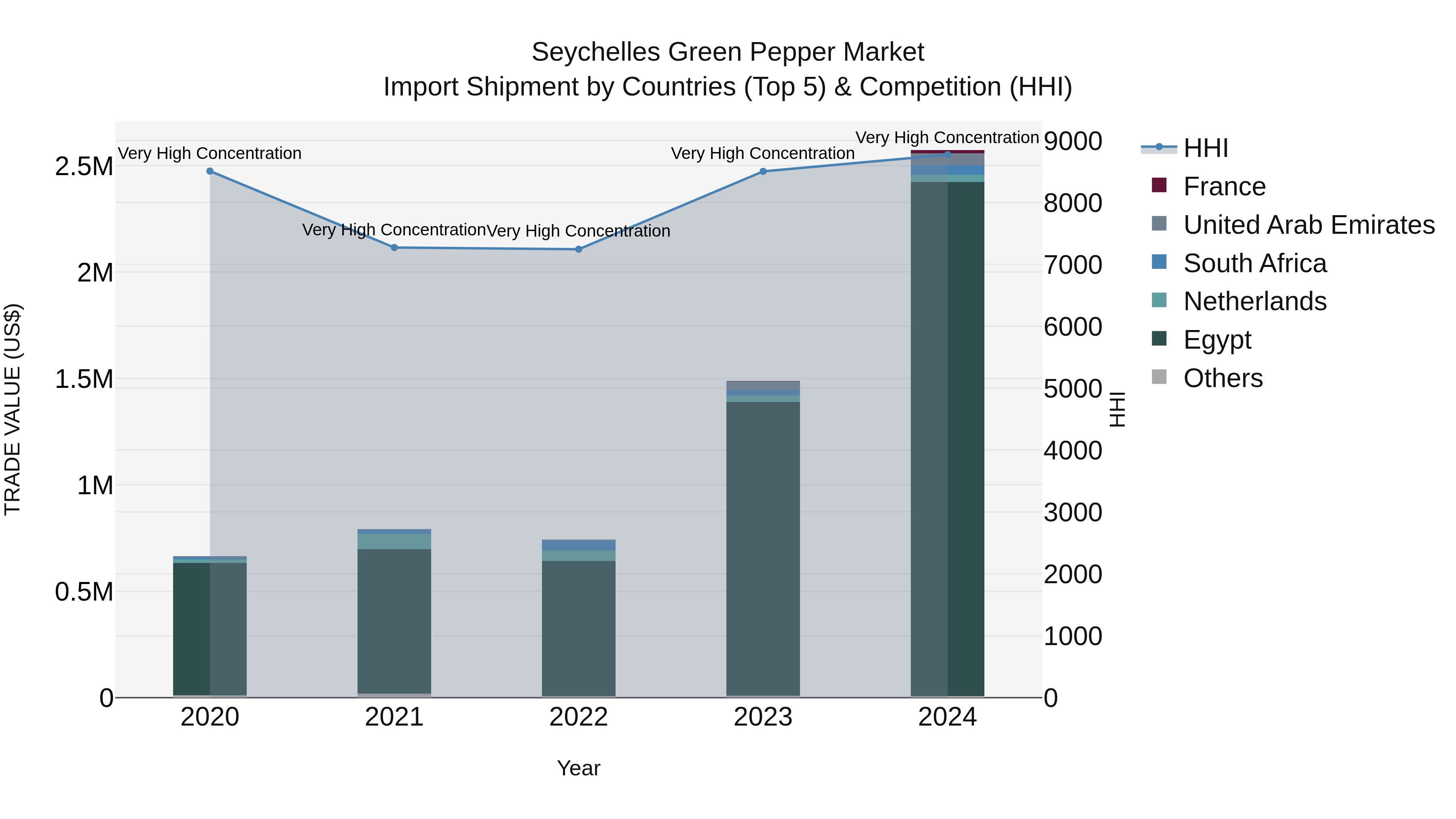
Task: Click the Netherlands segment in 2021 bar
Action: (394, 542)
